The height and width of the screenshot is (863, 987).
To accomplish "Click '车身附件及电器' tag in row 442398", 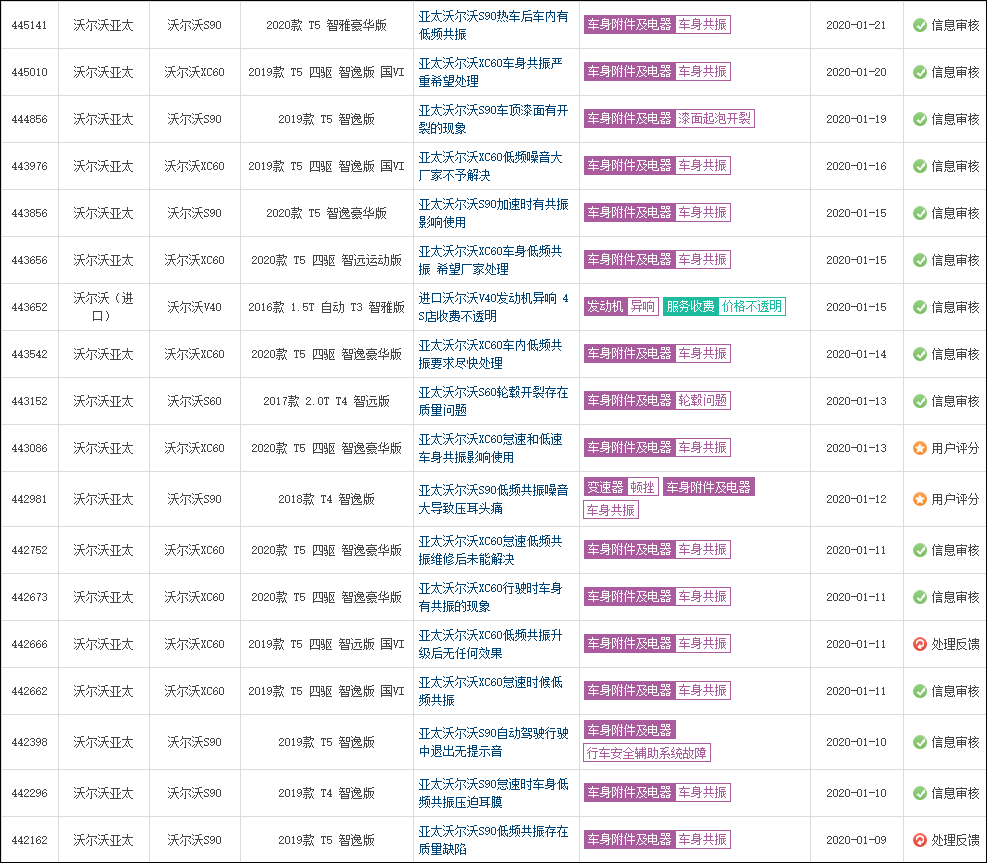I will (x=629, y=730).
